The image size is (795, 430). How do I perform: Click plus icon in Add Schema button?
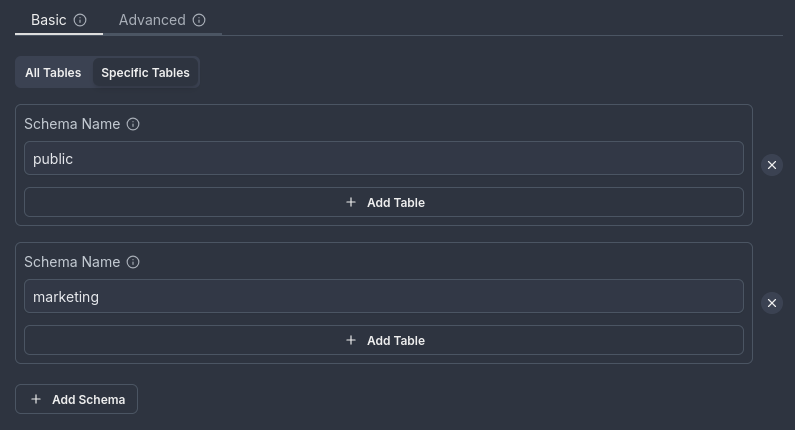pyautogui.click(x=36, y=399)
